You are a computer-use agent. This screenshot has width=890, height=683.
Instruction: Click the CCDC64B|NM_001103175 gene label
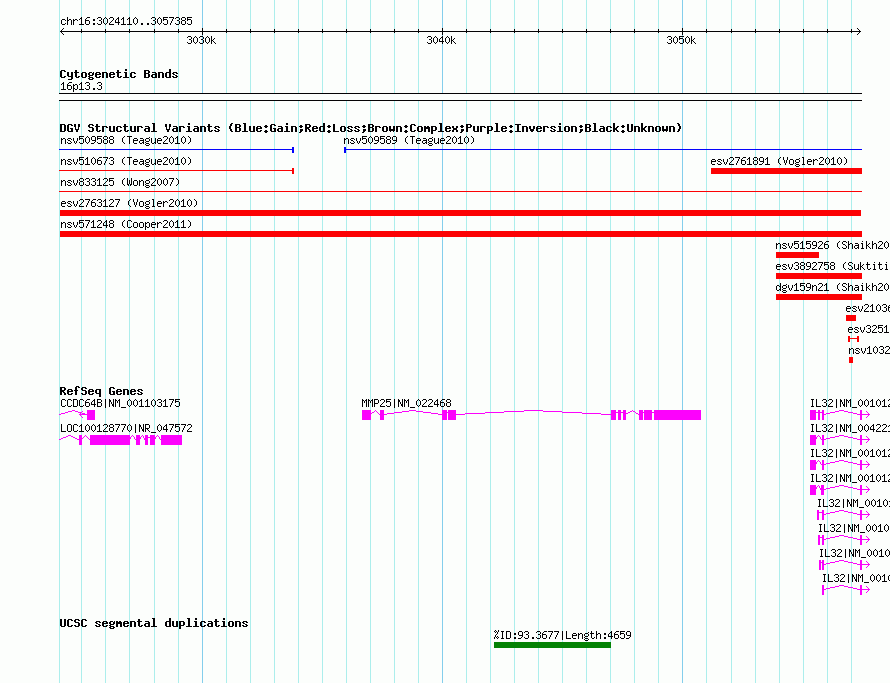(120, 403)
